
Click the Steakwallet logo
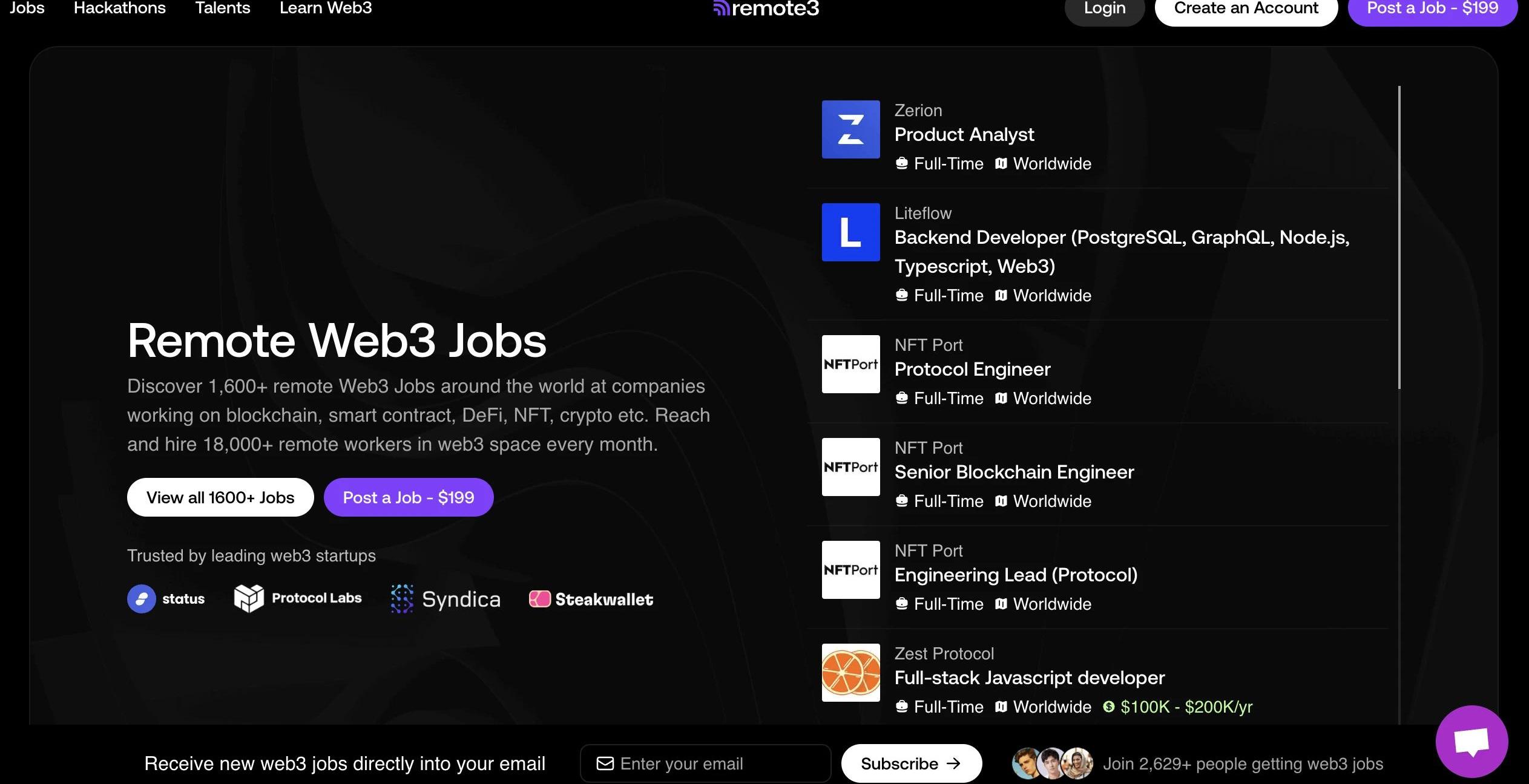[x=591, y=599]
